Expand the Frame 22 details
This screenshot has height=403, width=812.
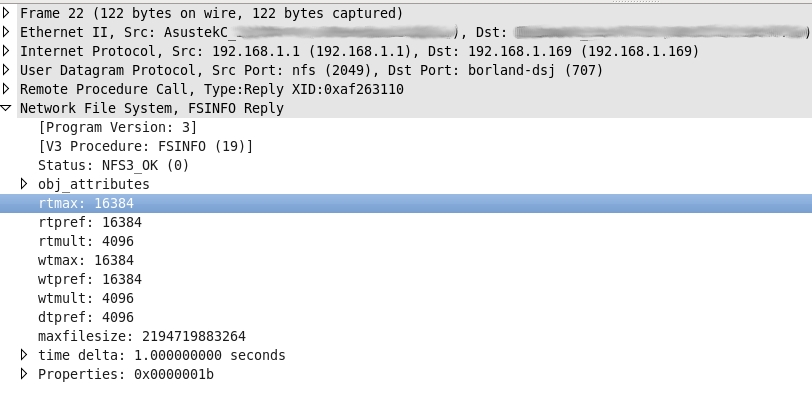click(6, 13)
